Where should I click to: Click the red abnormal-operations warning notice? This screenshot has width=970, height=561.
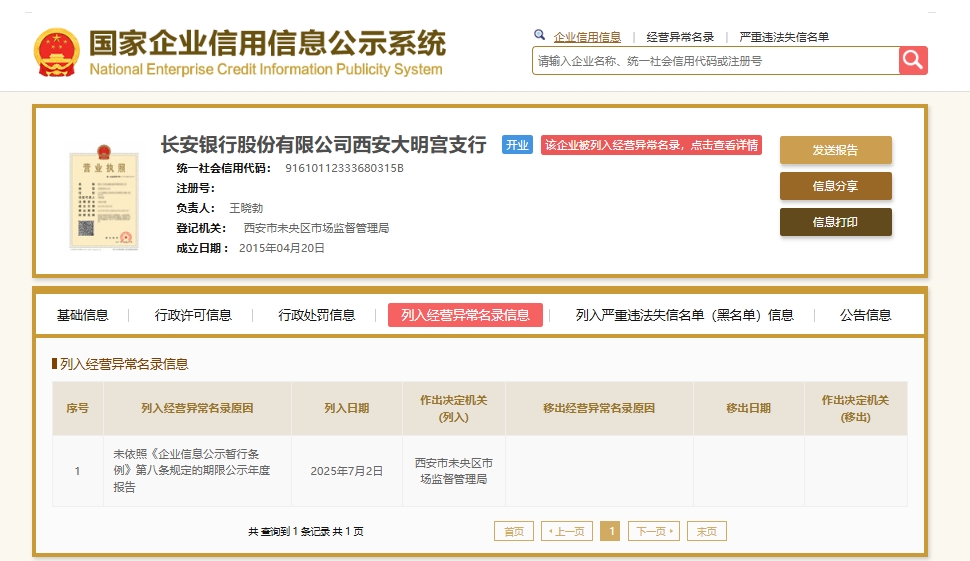tap(651, 145)
